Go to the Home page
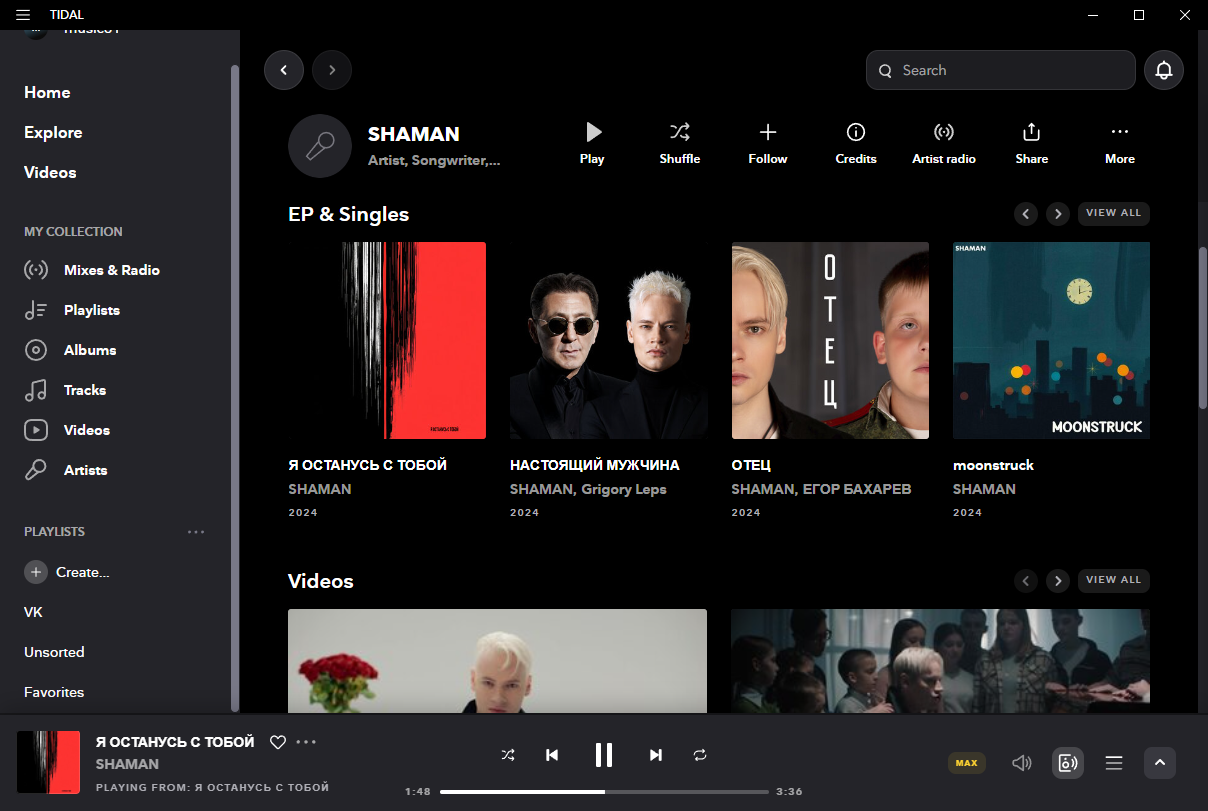 click(x=47, y=92)
